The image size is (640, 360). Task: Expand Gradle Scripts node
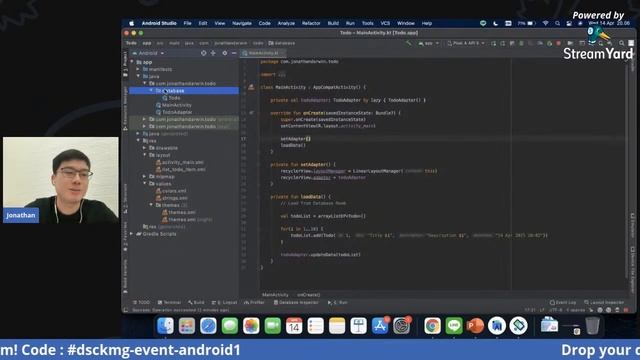[x=131, y=233]
